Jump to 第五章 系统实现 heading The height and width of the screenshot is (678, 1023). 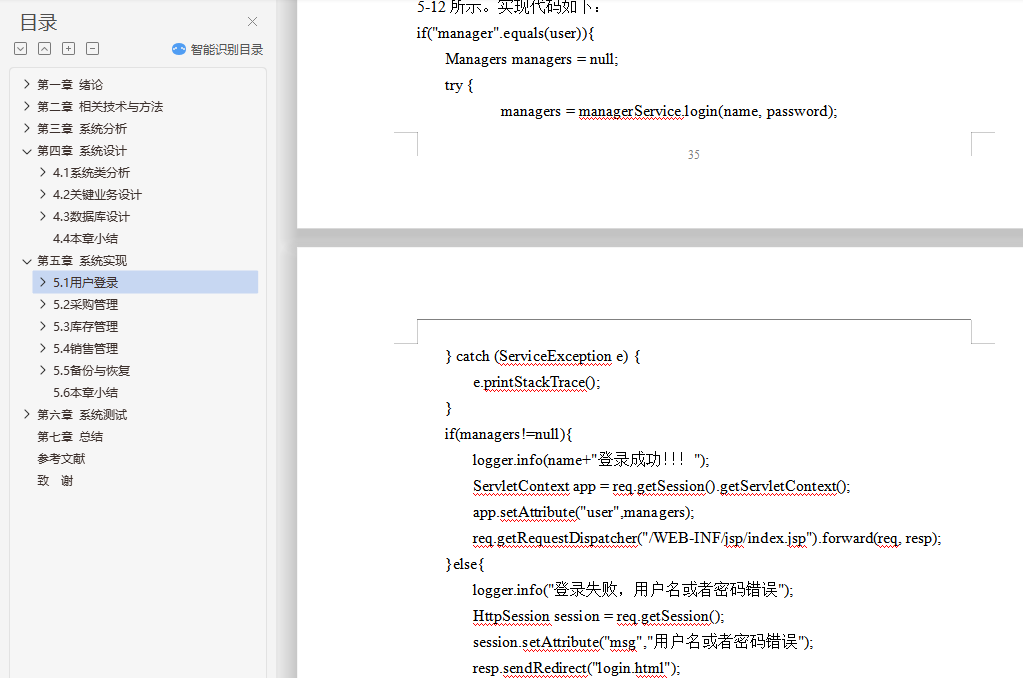click(x=82, y=261)
